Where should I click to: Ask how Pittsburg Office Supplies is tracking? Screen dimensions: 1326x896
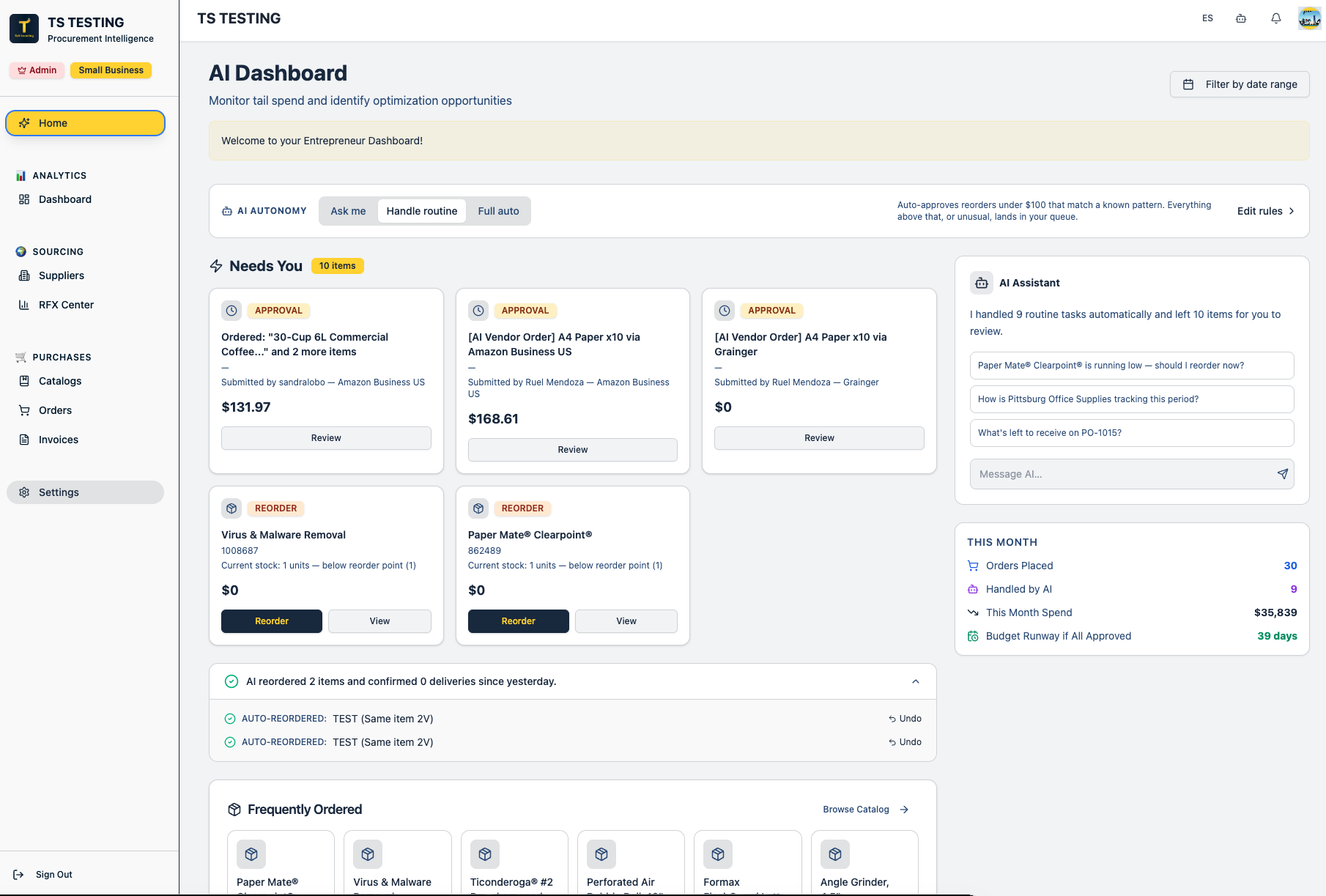point(1132,399)
